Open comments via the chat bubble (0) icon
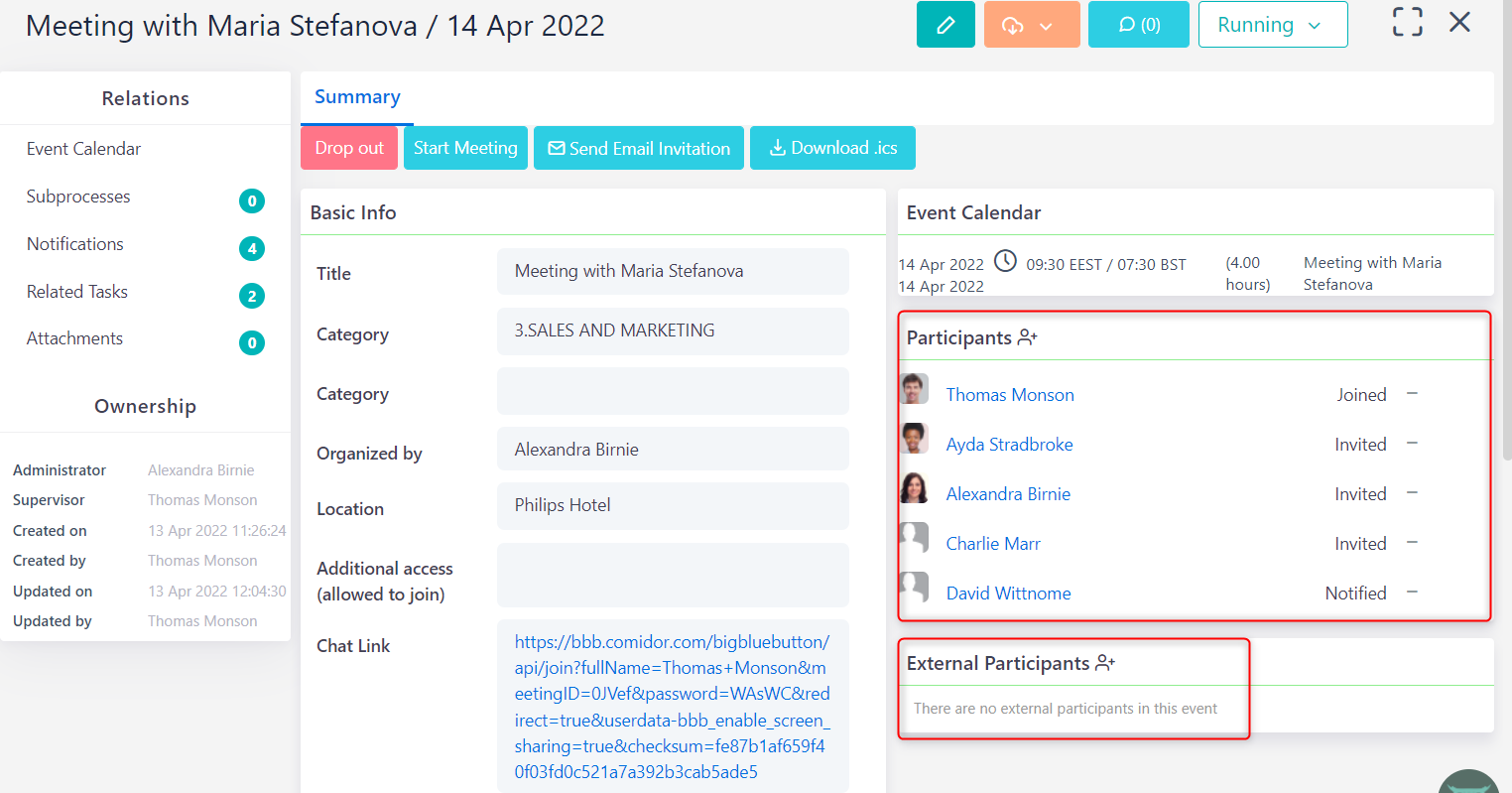 1138,23
